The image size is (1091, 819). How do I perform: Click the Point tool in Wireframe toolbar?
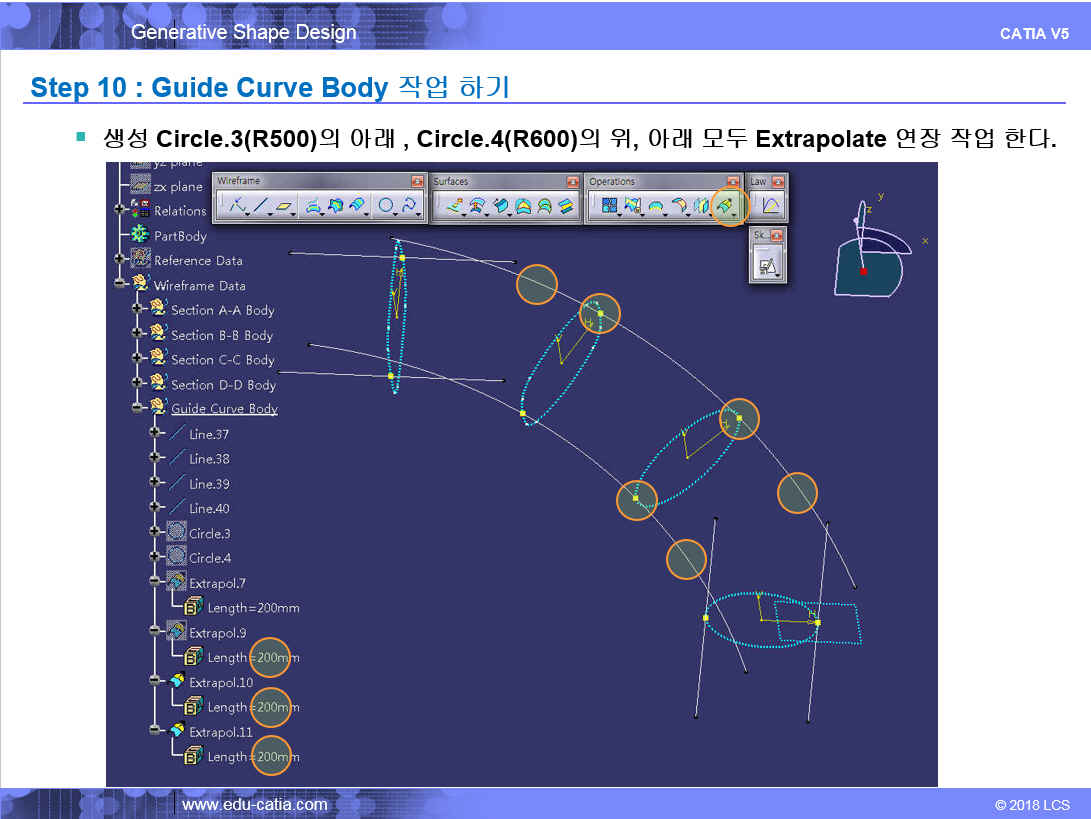pos(237,206)
